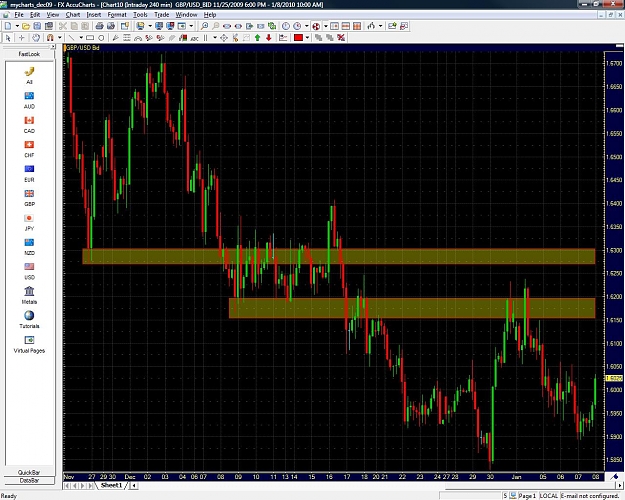Click the FastLook panel header button

click(29, 54)
